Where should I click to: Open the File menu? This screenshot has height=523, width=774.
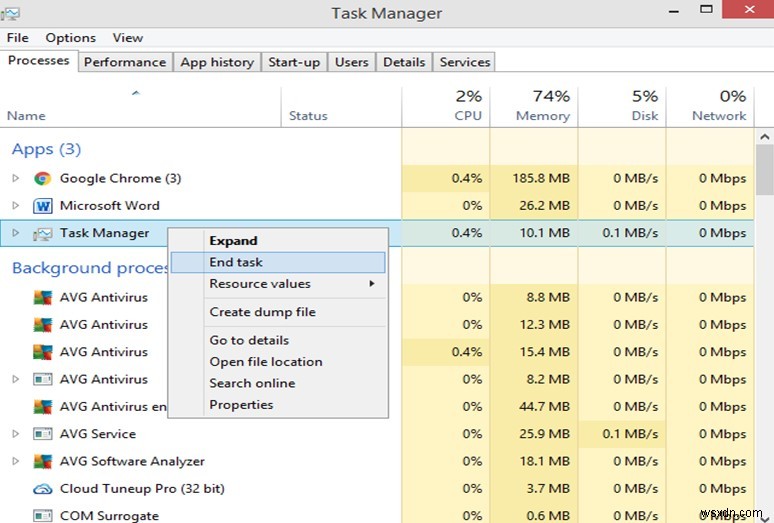coord(18,38)
